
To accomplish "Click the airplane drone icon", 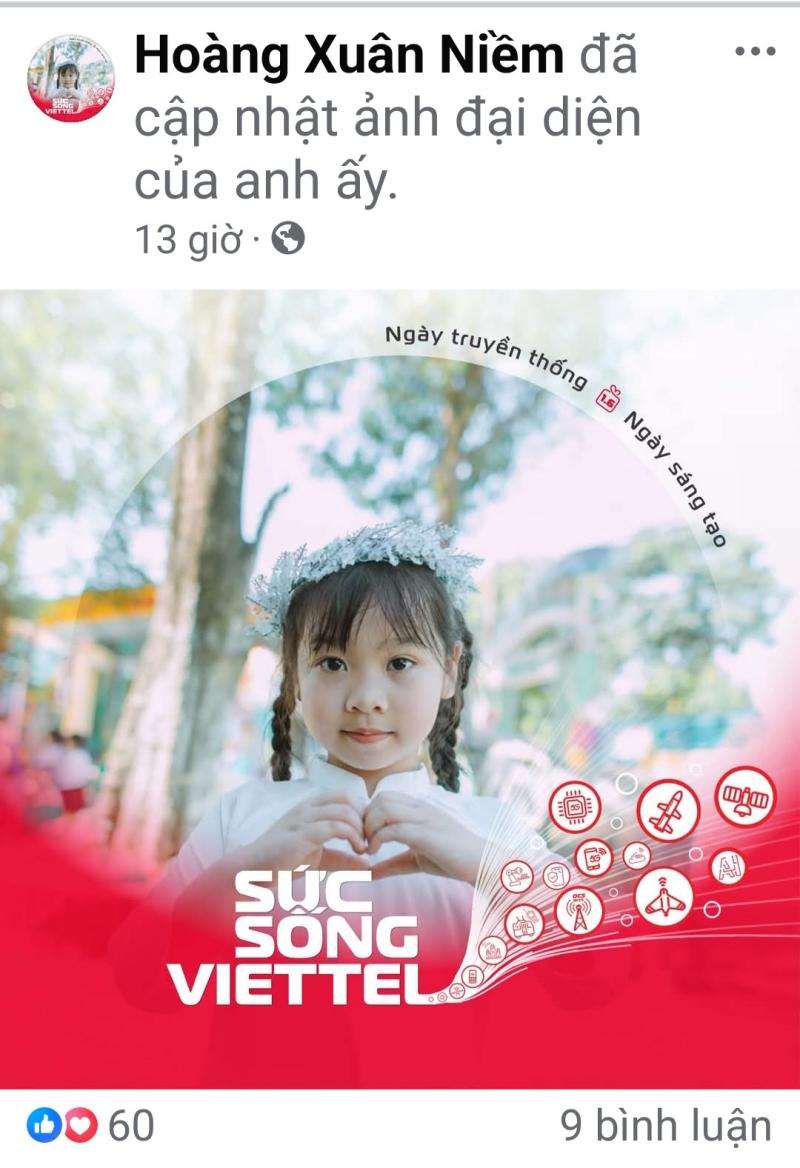I will point(664,897).
